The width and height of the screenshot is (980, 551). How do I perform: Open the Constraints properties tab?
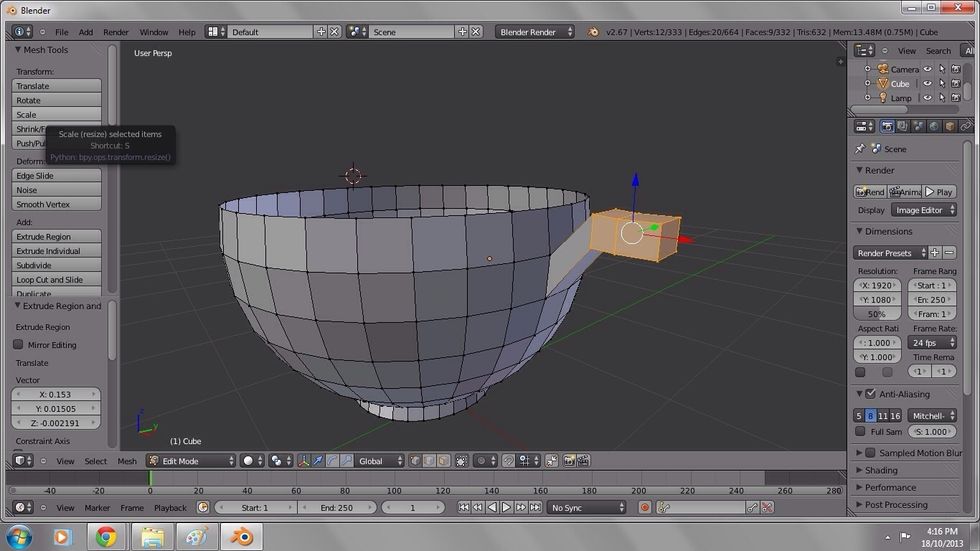click(x=965, y=127)
